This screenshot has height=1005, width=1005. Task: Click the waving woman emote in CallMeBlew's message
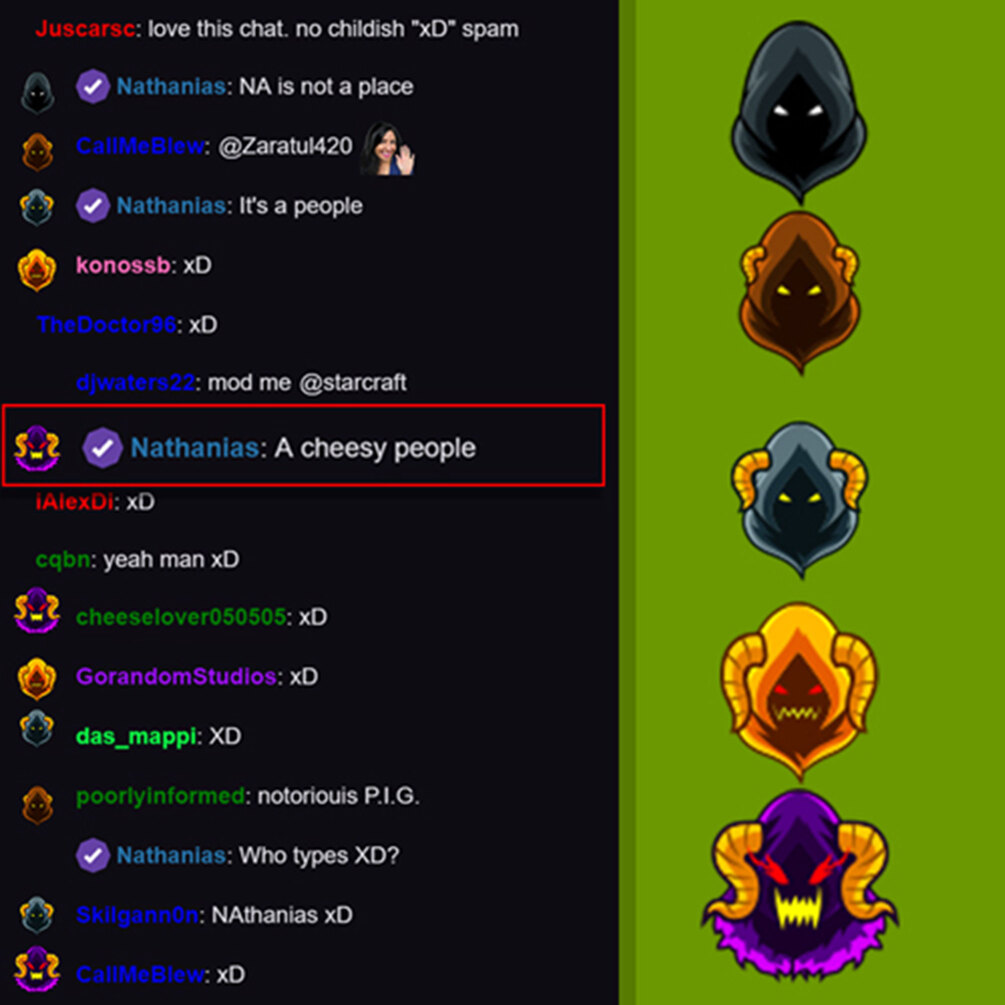tap(387, 148)
